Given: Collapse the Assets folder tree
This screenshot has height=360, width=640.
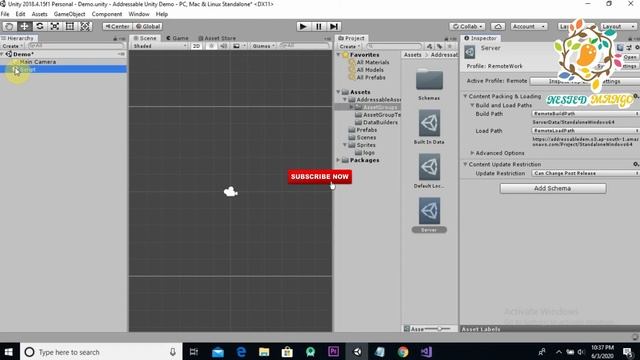Looking at the screenshot, I should pos(338,92).
